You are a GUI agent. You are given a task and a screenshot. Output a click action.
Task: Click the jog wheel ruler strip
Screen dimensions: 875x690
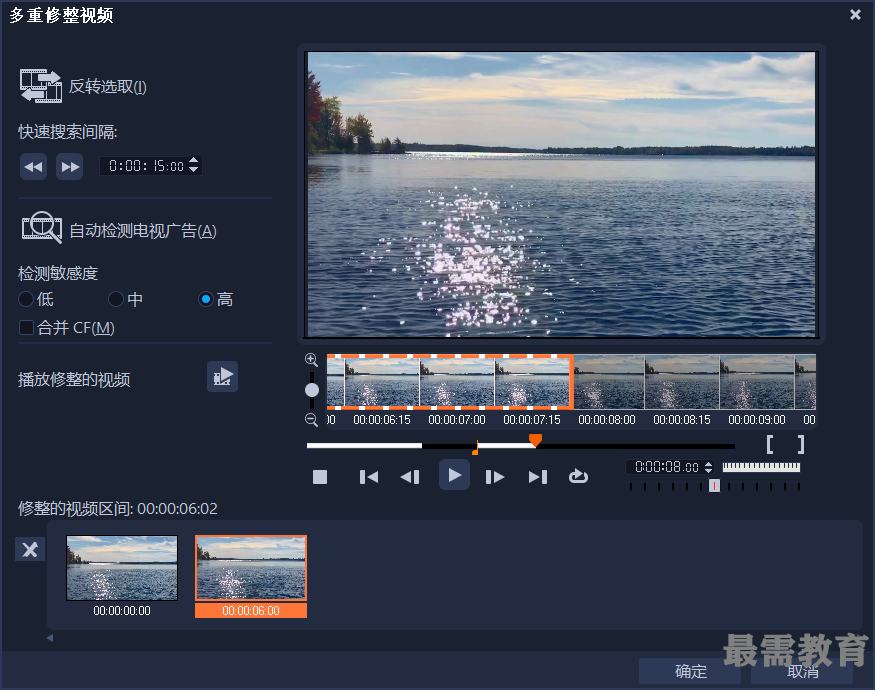[761, 467]
